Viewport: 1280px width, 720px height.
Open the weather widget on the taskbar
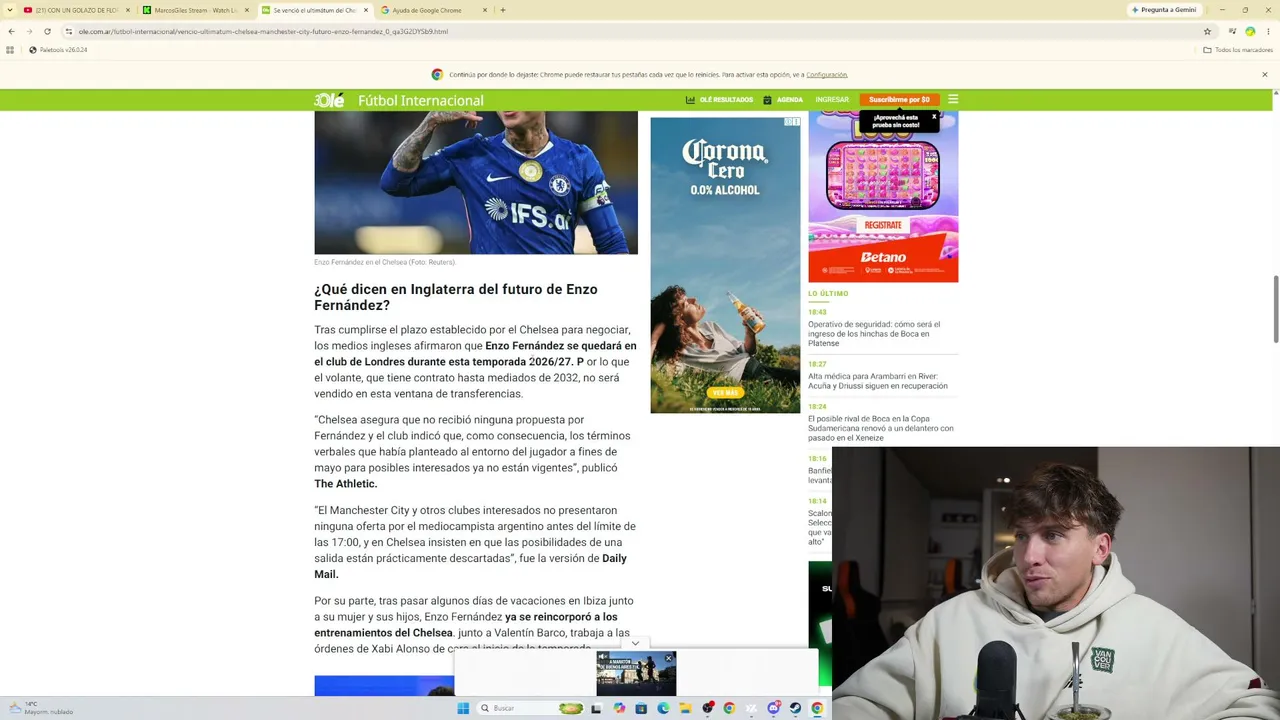point(40,708)
